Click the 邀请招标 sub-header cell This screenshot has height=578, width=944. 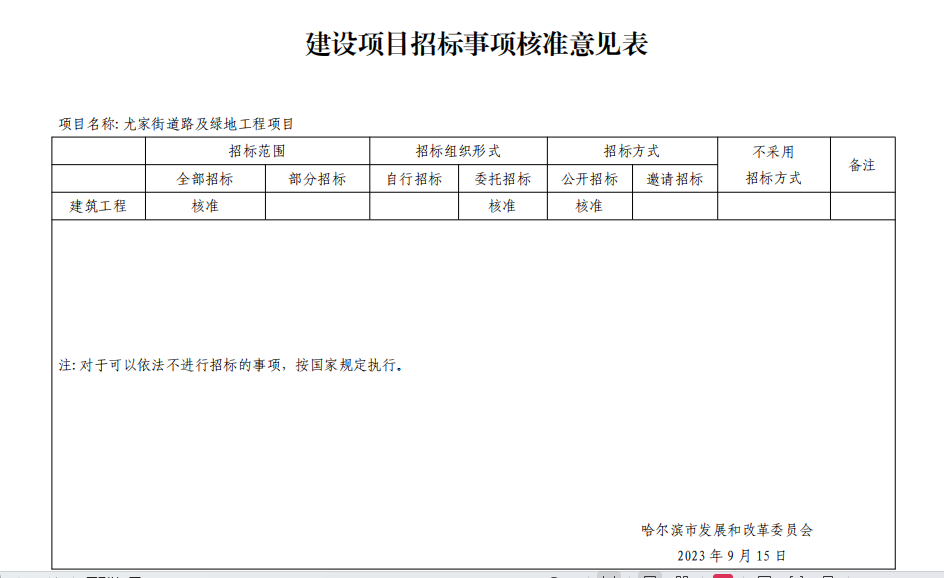point(675,179)
